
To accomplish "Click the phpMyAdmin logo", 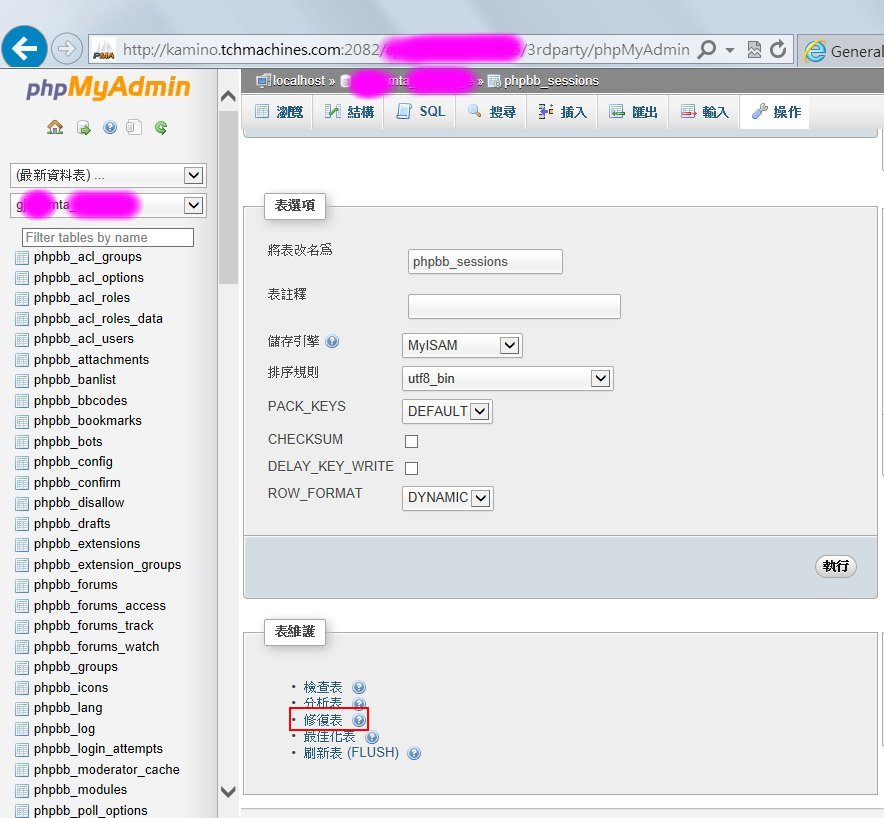I will [108, 87].
